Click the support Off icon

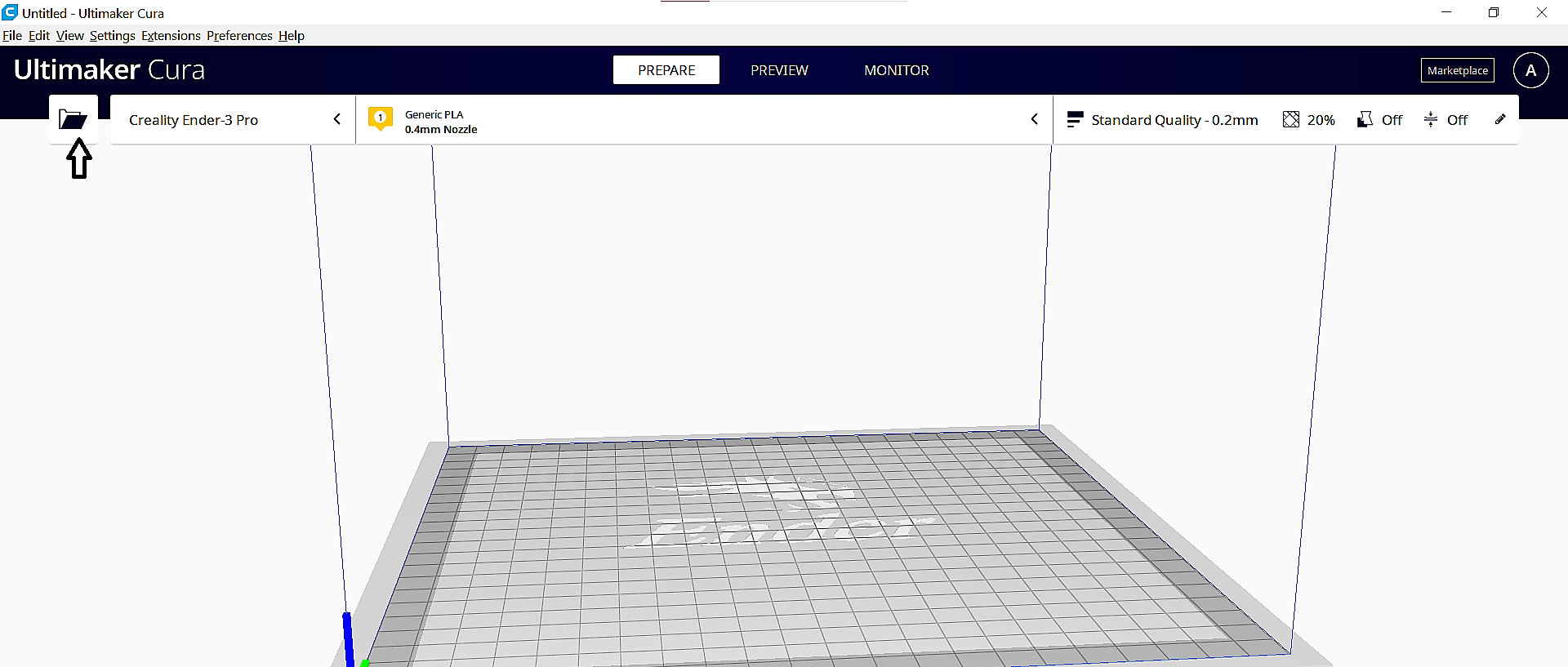[x=1365, y=119]
